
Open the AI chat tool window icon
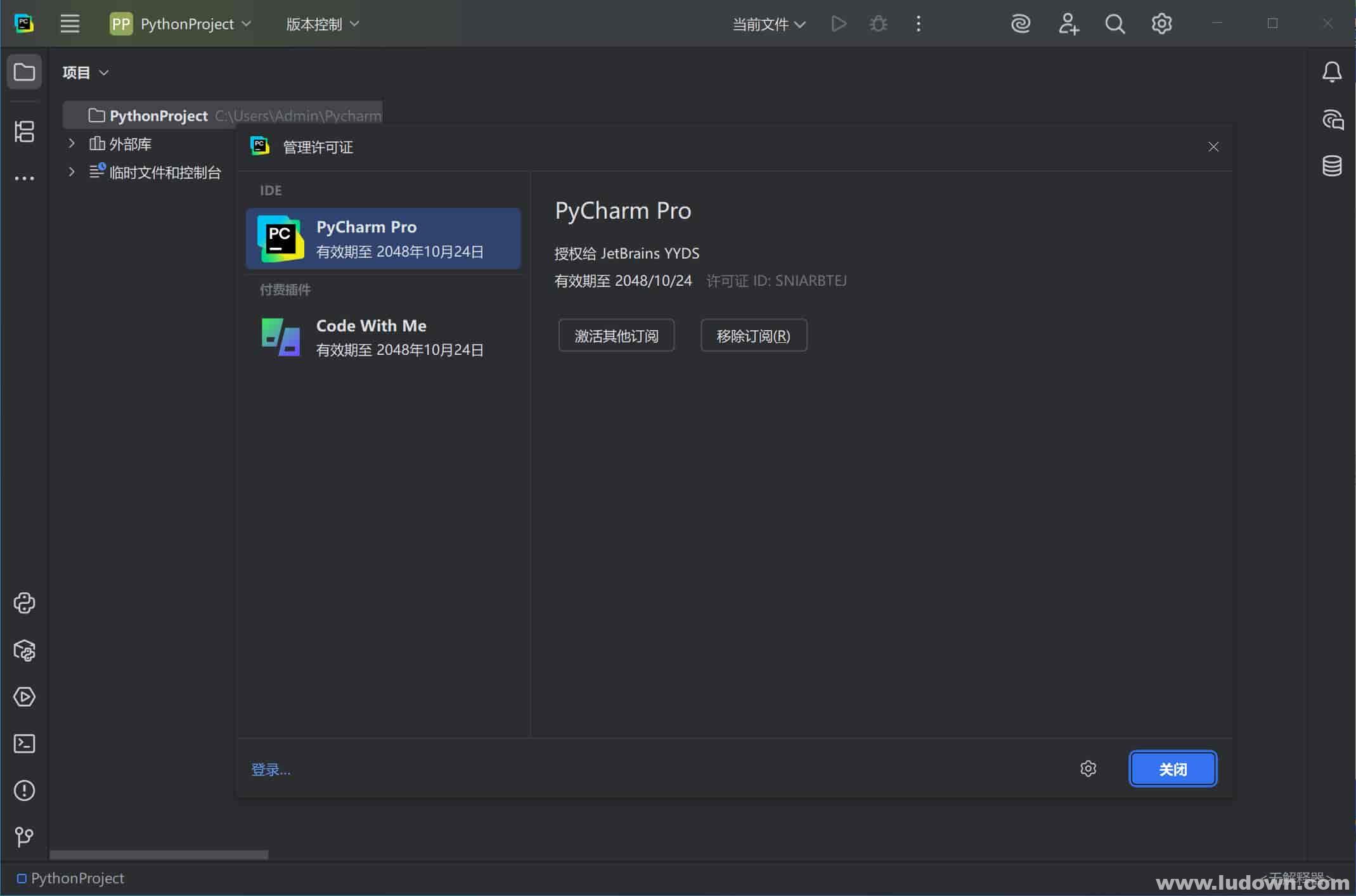point(1332,119)
